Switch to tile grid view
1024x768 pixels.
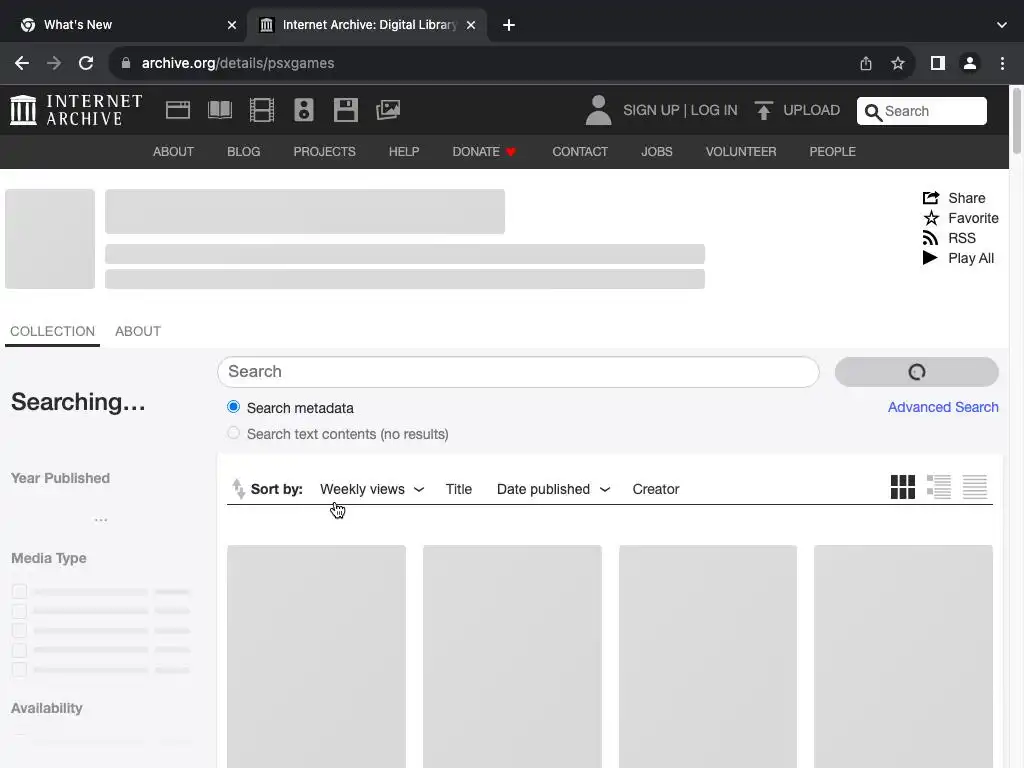coord(903,487)
